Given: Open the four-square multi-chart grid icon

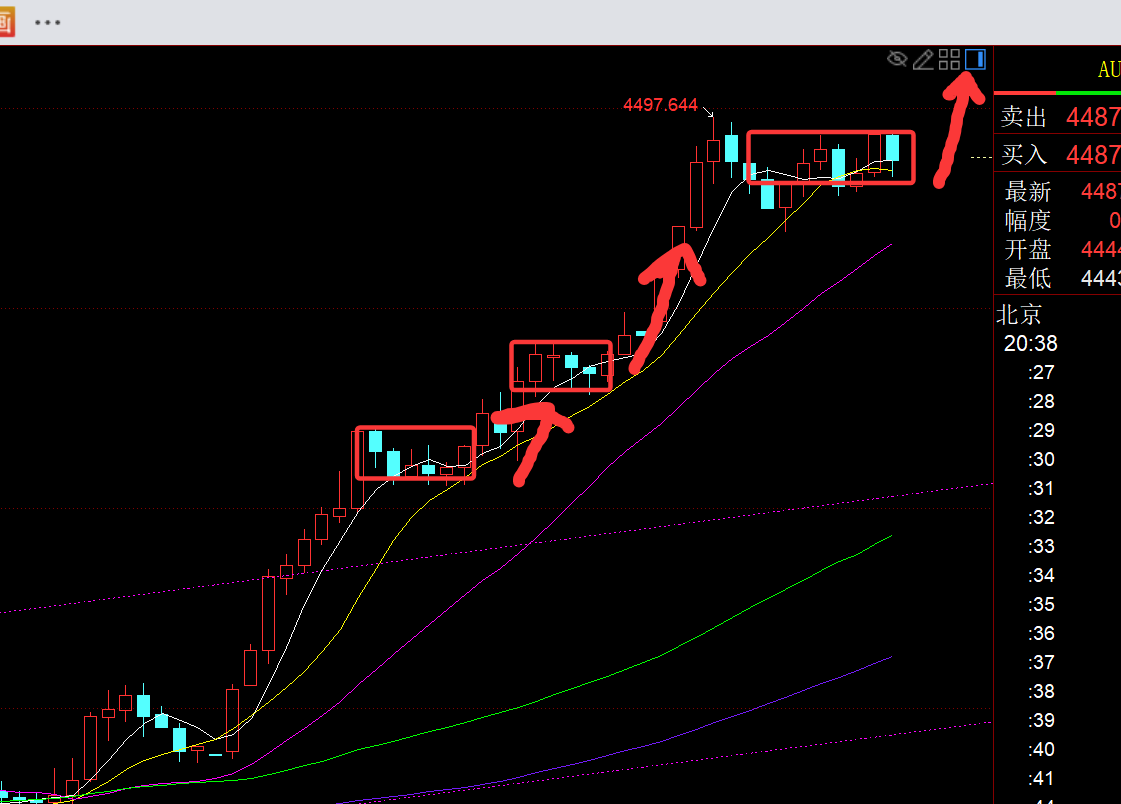Looking at the screenshot, I should [x=949, y=59].
